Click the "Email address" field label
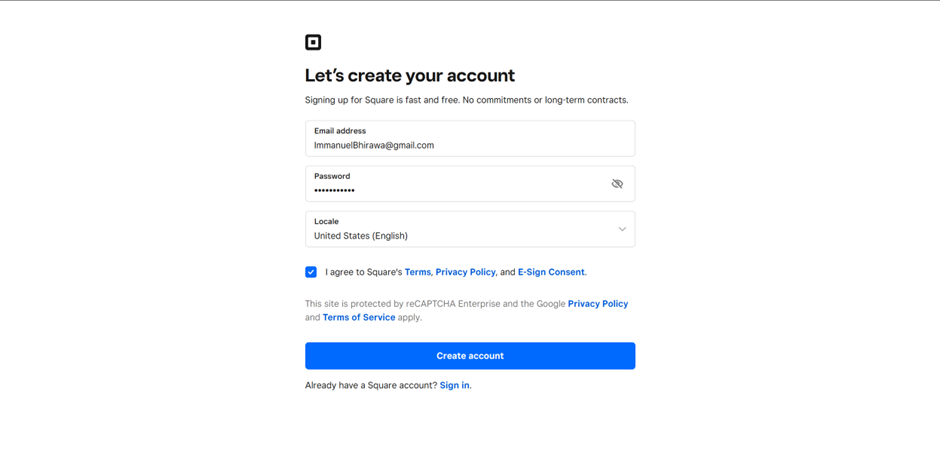The image size is (940, 454). coord(340,131)
